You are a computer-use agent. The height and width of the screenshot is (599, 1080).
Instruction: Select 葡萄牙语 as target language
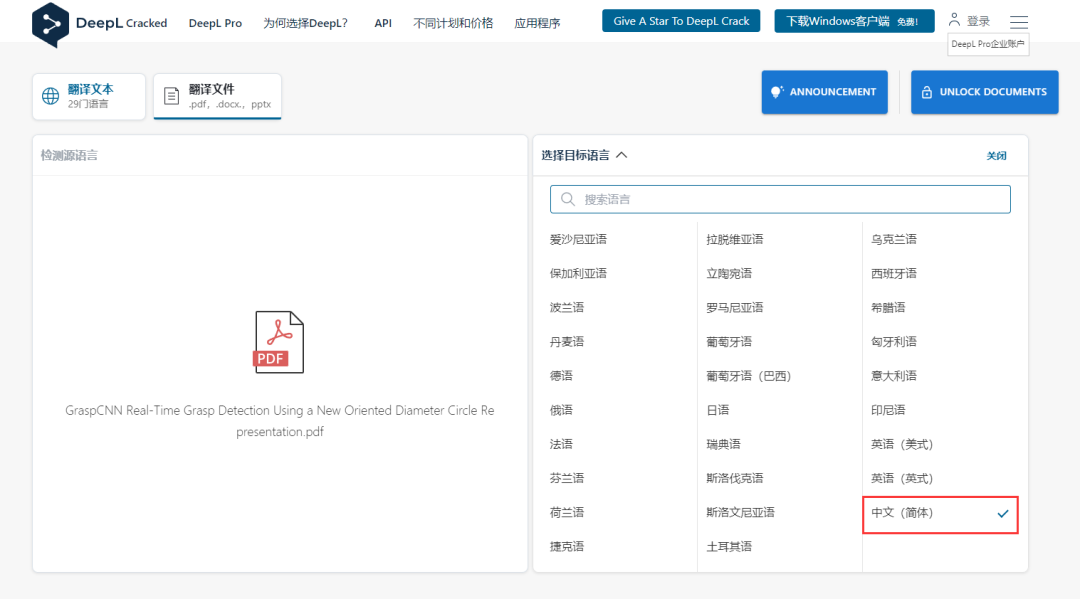pos(729,341)
